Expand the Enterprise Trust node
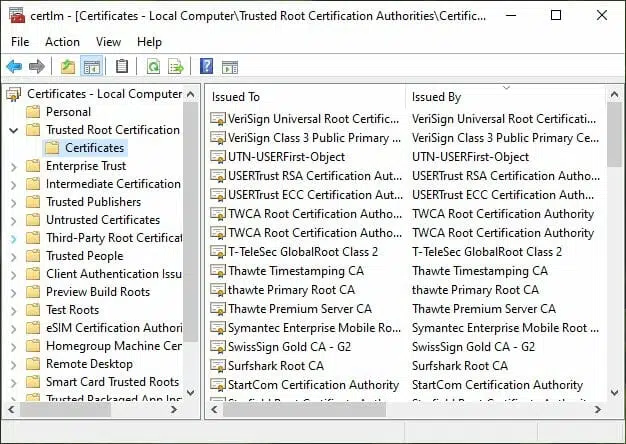 pos(14,166)
